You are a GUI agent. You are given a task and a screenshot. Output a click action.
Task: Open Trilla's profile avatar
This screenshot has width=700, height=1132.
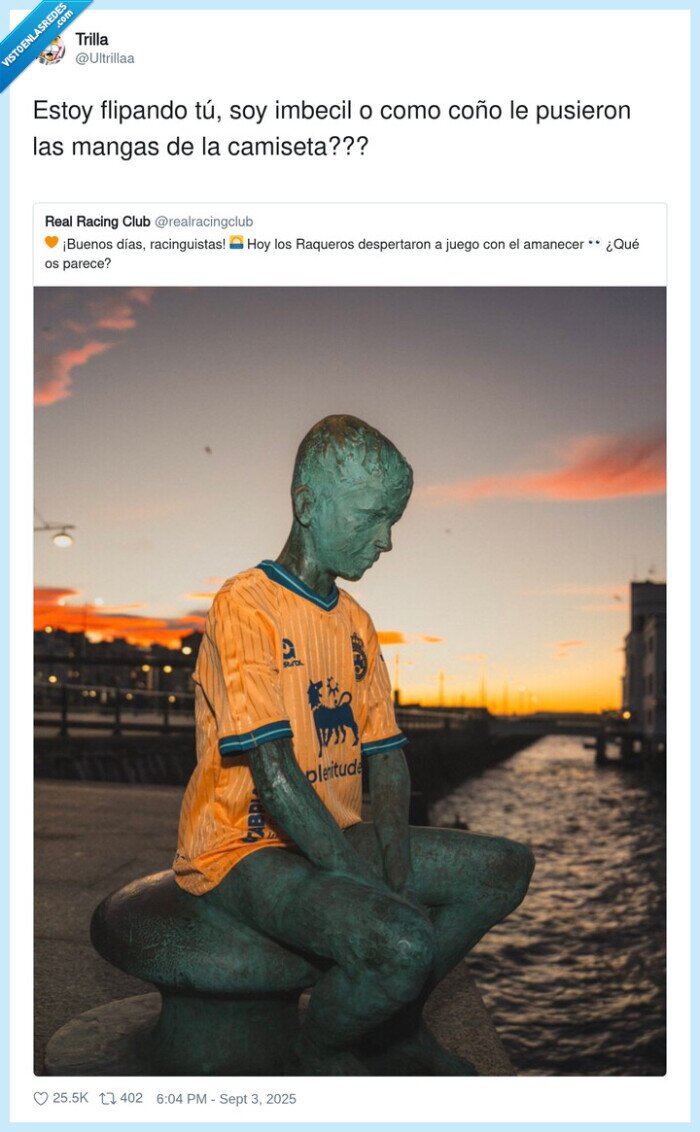[52, 49]
